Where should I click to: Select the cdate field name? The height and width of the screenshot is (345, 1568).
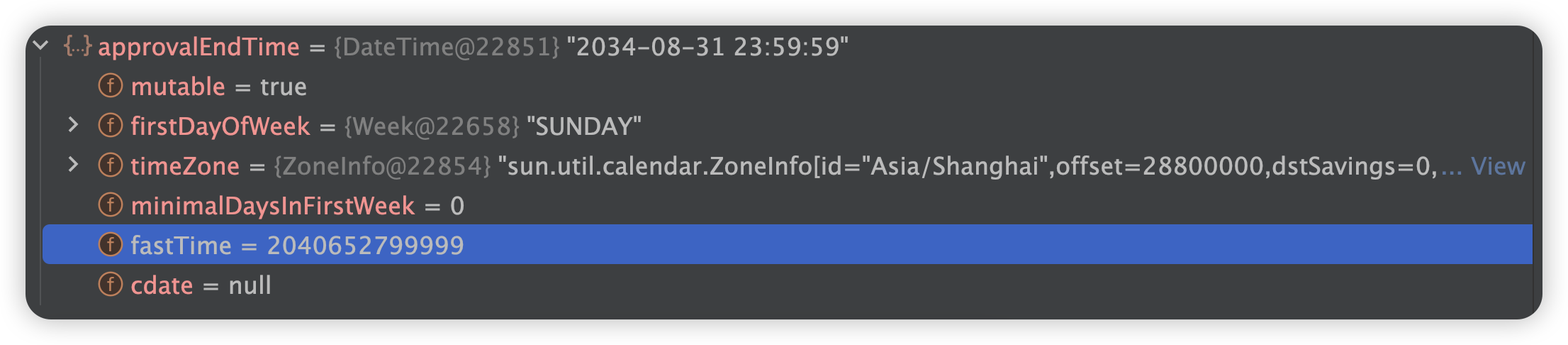[162, 285]
